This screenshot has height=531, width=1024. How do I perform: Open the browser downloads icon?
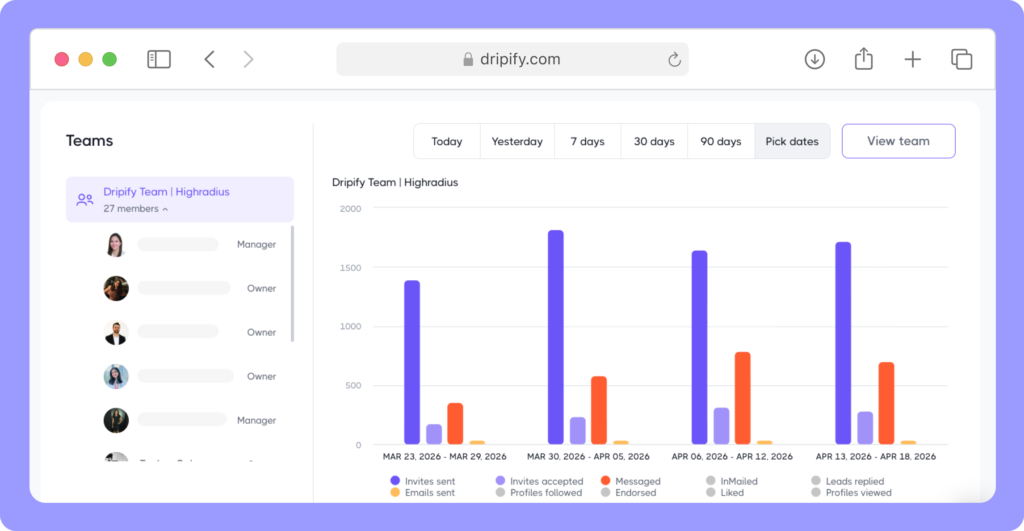click(814, 59)
